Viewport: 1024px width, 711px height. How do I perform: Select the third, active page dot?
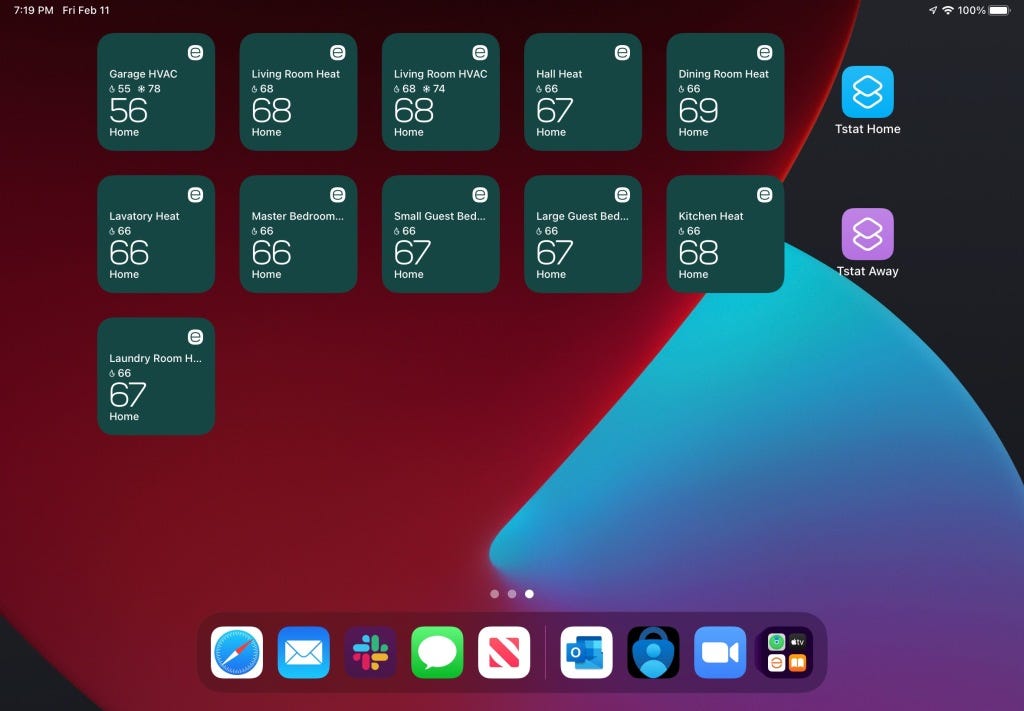530,593
